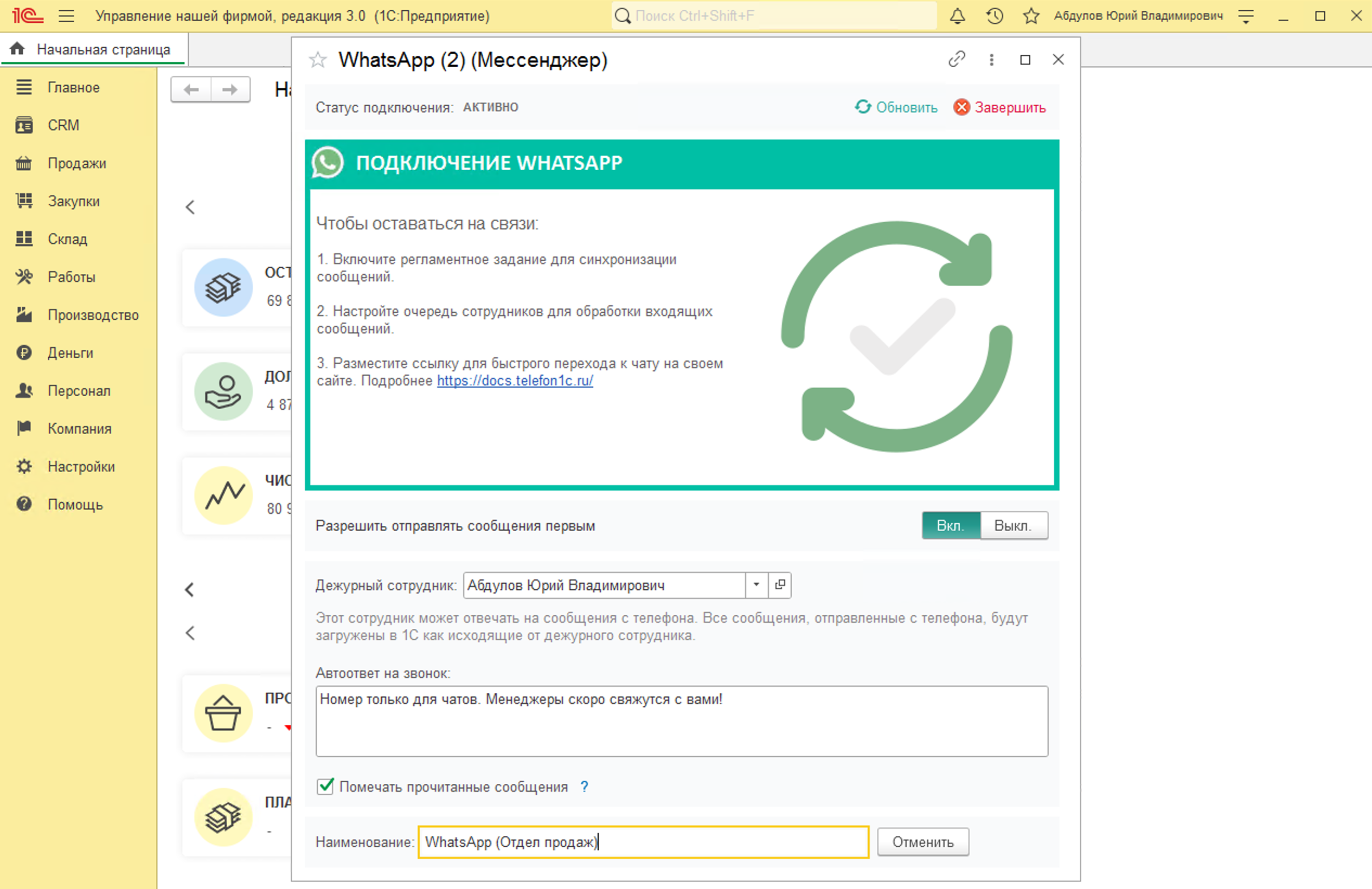The width and height of the screenshot is (1372, 889).
Task: Open the Компания section
Action: pos(79,429)
